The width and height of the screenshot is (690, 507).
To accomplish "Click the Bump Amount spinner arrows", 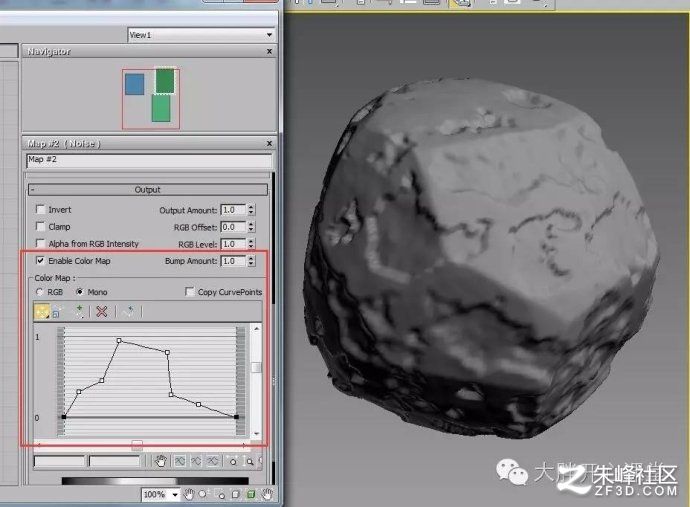I will (251, 261).
